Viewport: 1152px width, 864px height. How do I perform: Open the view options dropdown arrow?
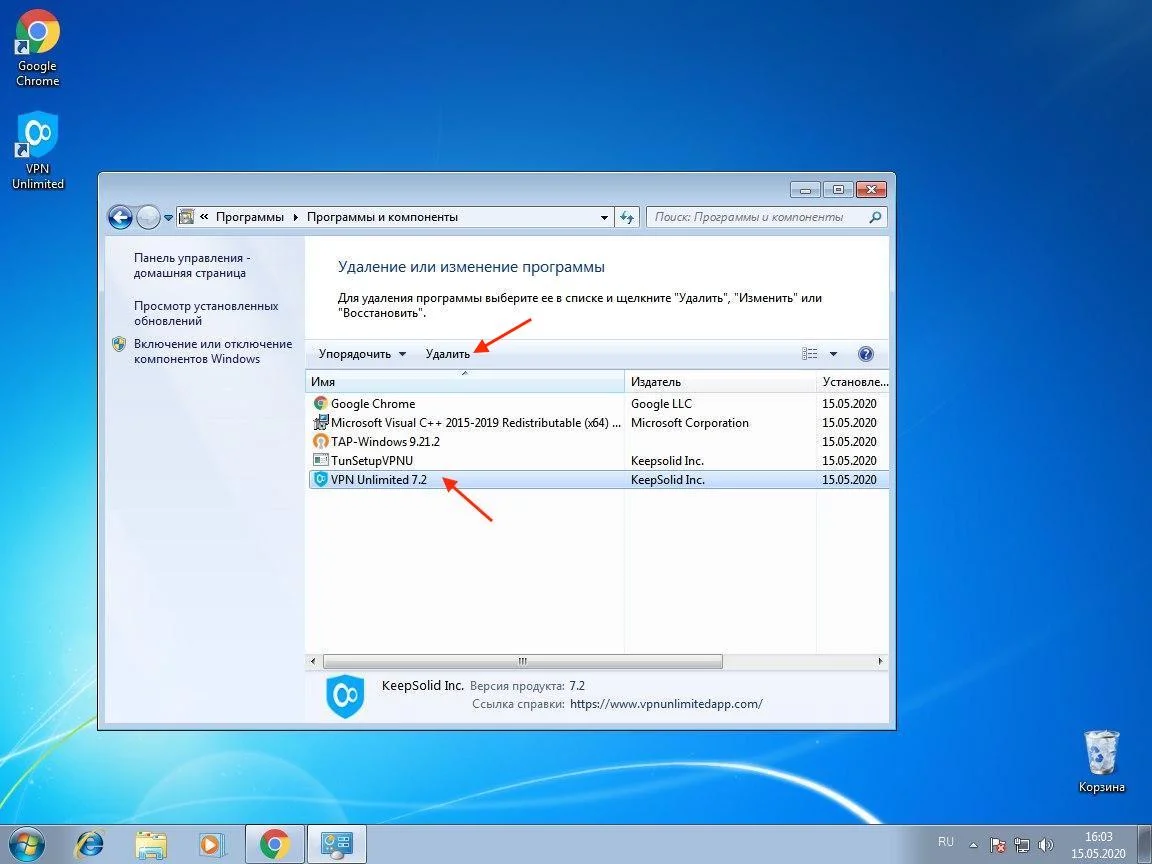pos(833,354)
